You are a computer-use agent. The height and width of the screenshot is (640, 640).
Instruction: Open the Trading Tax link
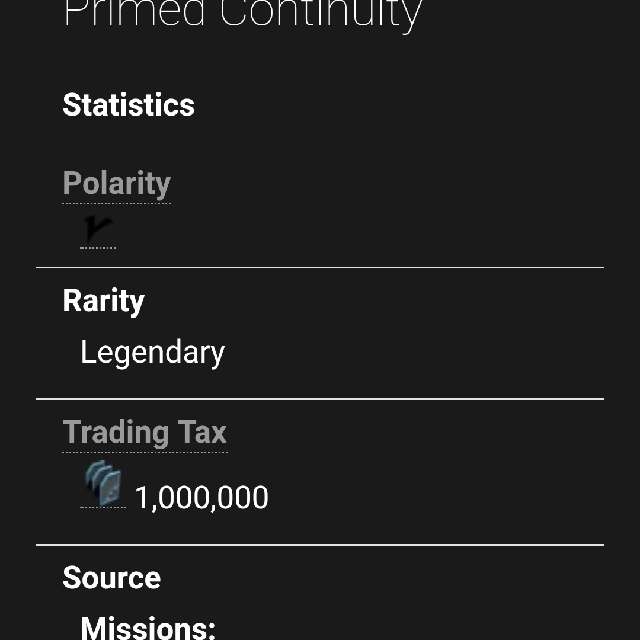point(144,432)
